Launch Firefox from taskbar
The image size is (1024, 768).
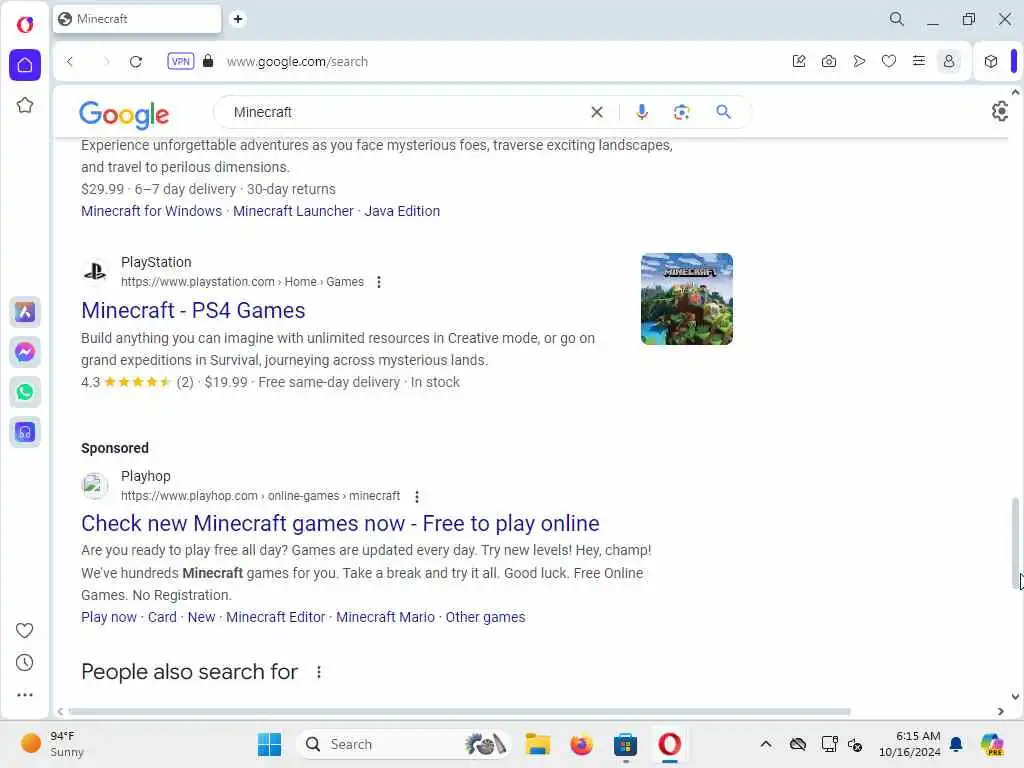click(x=581, y=744)
